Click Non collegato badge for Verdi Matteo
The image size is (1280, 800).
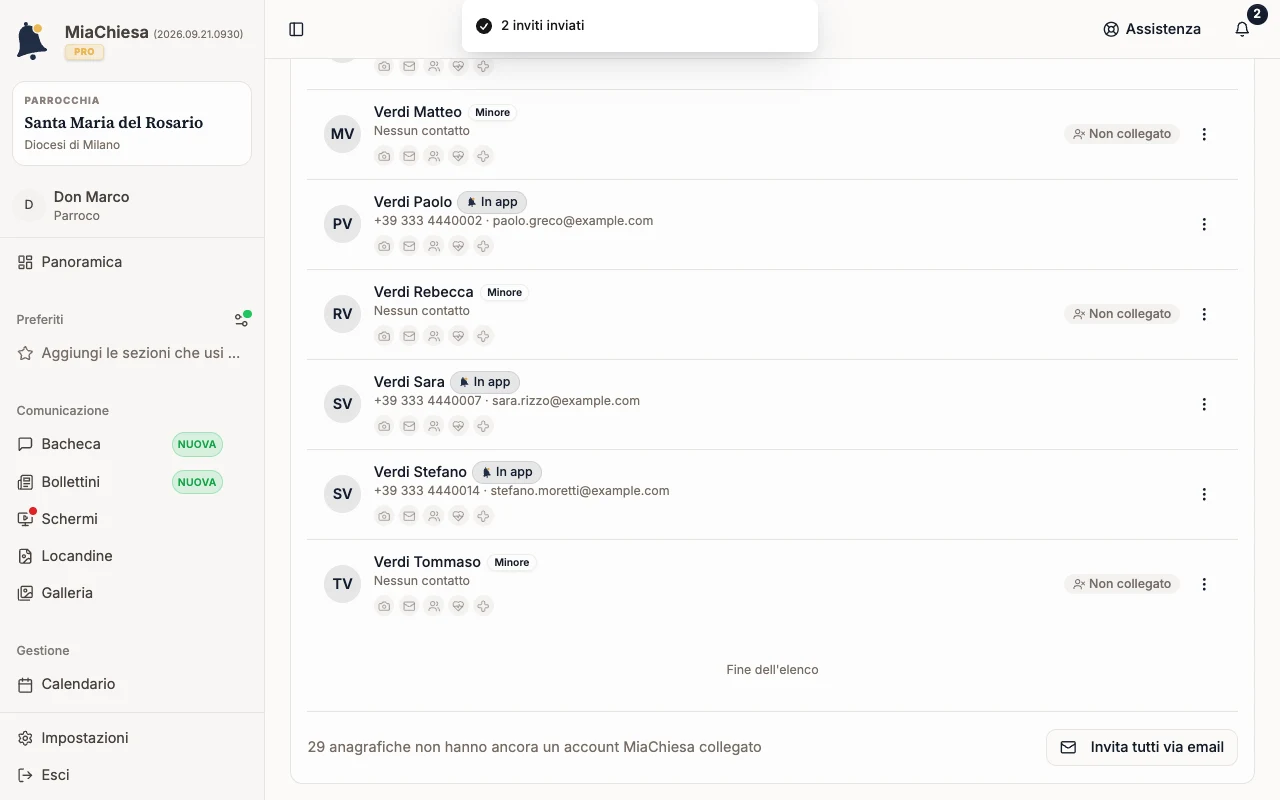tap(1122, 134)
